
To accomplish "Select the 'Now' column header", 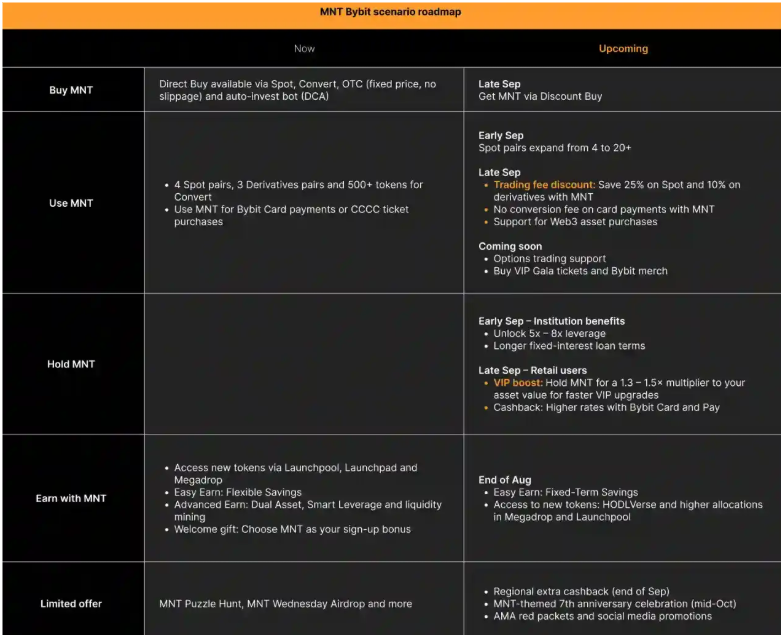I will click(304, 48).
